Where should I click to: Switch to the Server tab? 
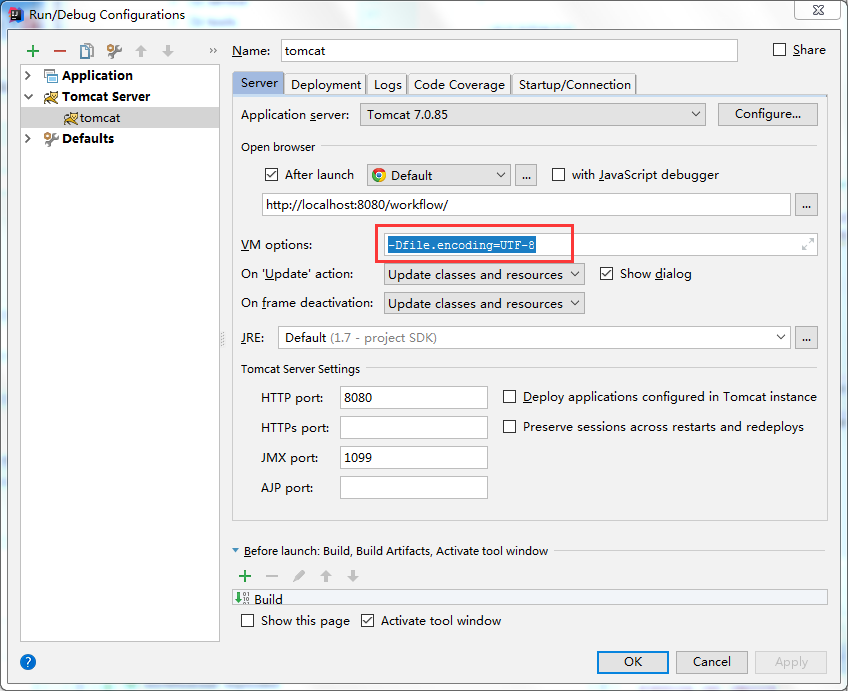(259, 83)
